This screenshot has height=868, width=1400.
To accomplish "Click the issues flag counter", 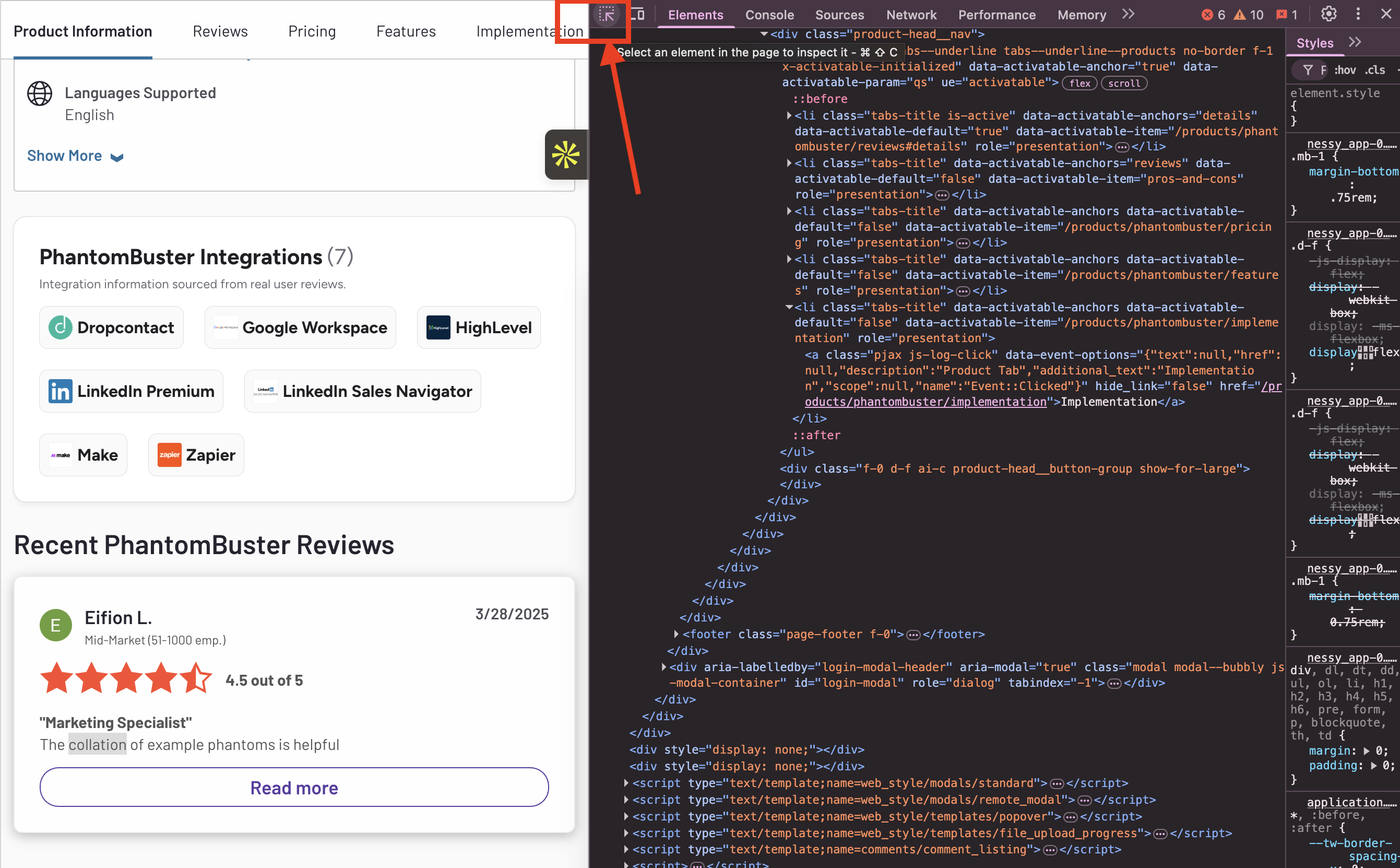I will (1286, 15).
